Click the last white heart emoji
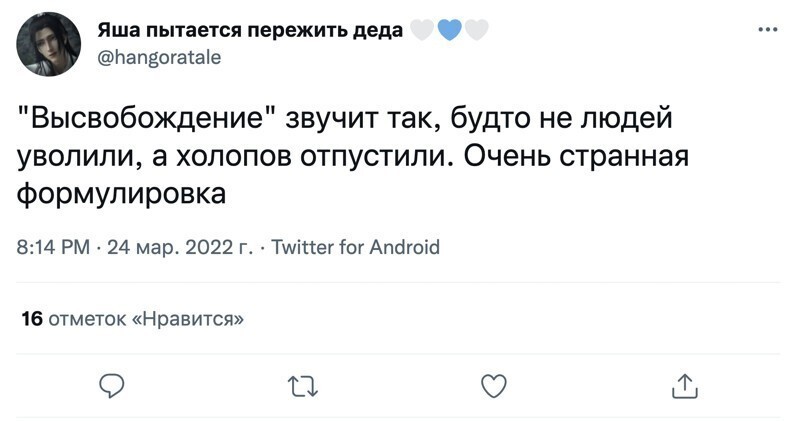 [477, 31]
